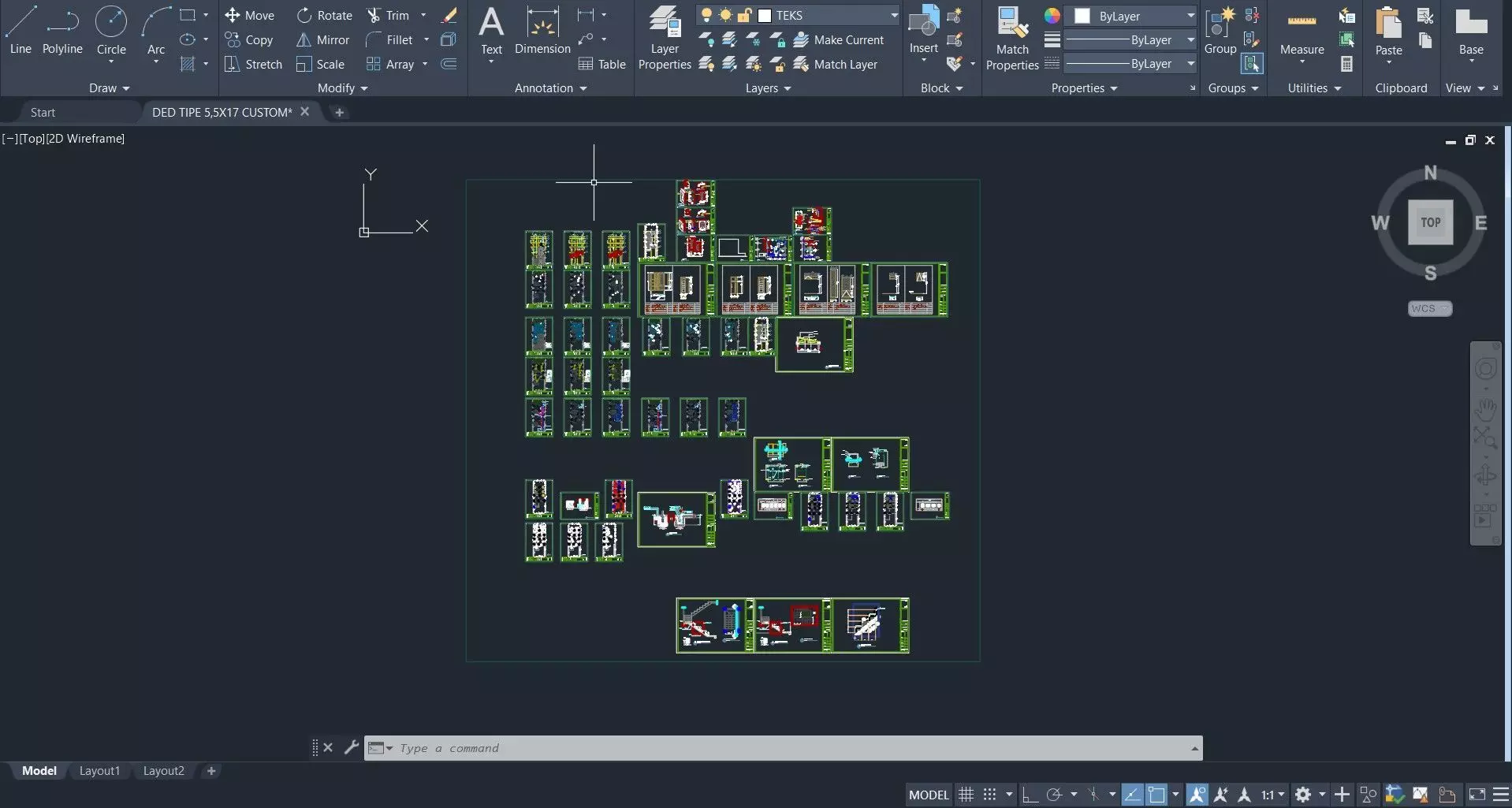Toggle object snap in status bar
This screenshot has width=1512, height=808.
[x=1156, y=795]
